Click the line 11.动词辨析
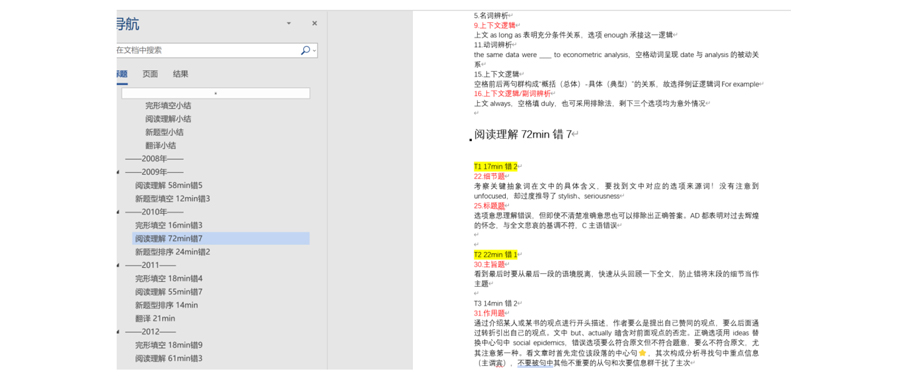The image size is (900, 383). [x=493, y=44]
